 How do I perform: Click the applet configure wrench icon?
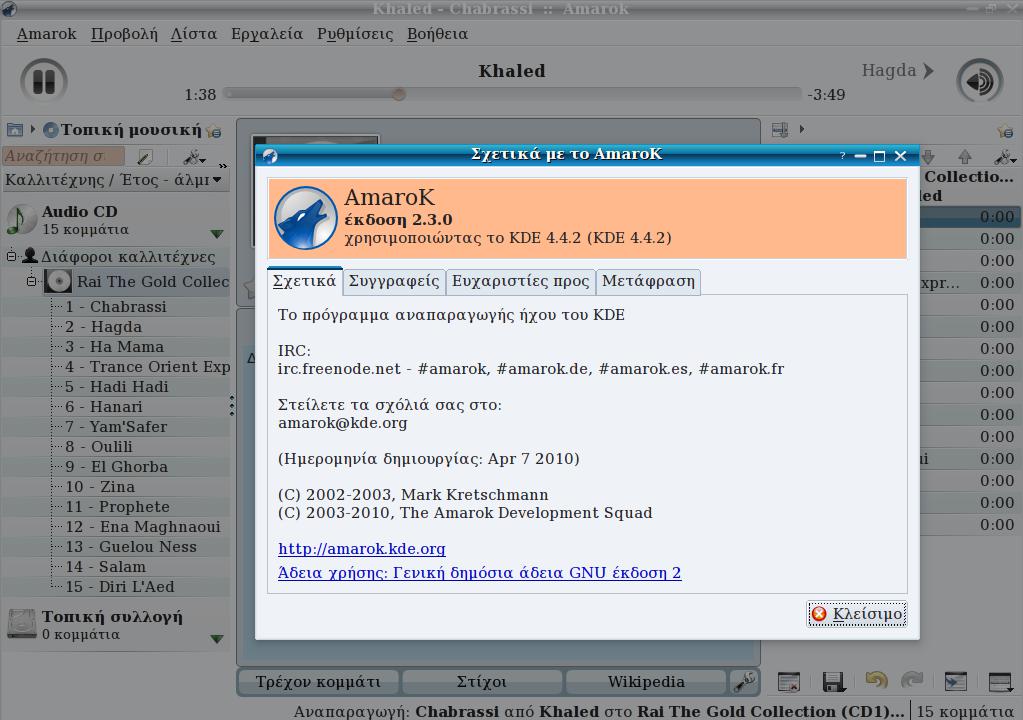744,682
